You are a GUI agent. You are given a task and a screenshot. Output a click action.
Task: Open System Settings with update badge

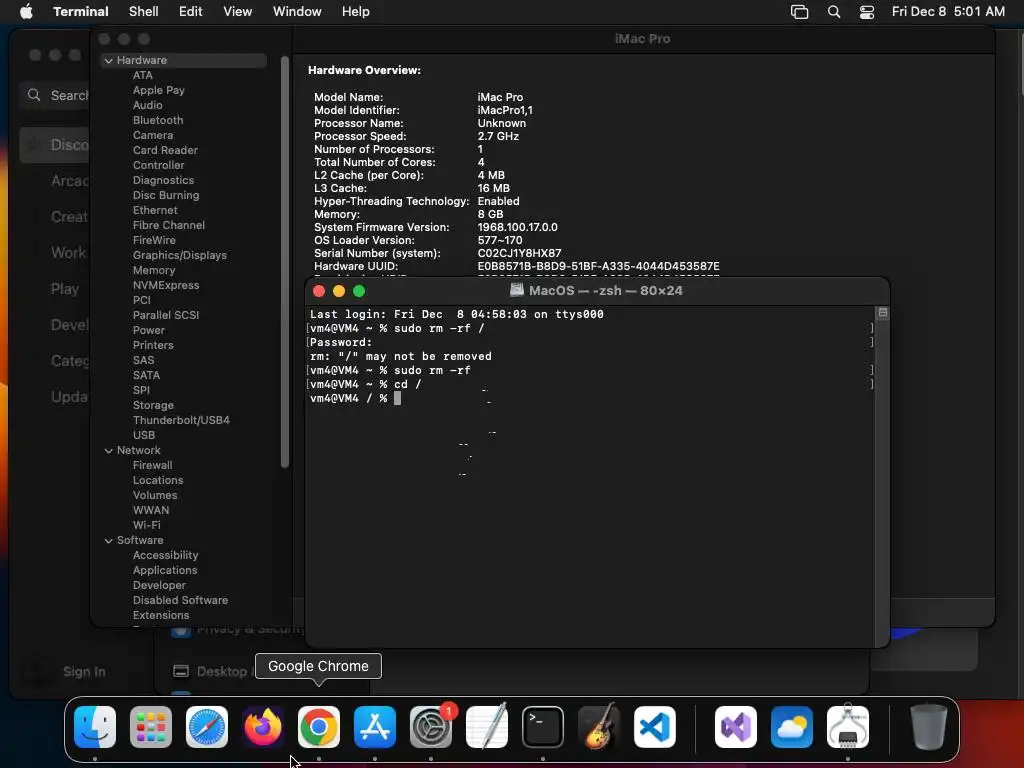point(431,727)
